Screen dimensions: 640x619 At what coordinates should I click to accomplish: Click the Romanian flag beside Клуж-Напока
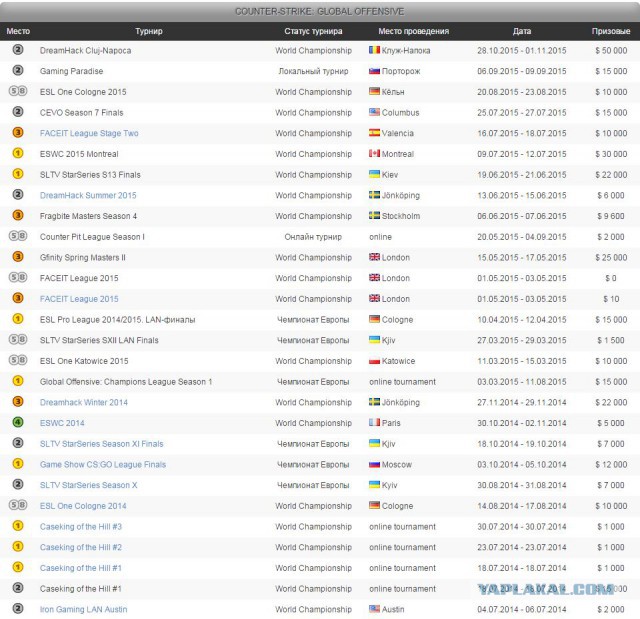374,50
